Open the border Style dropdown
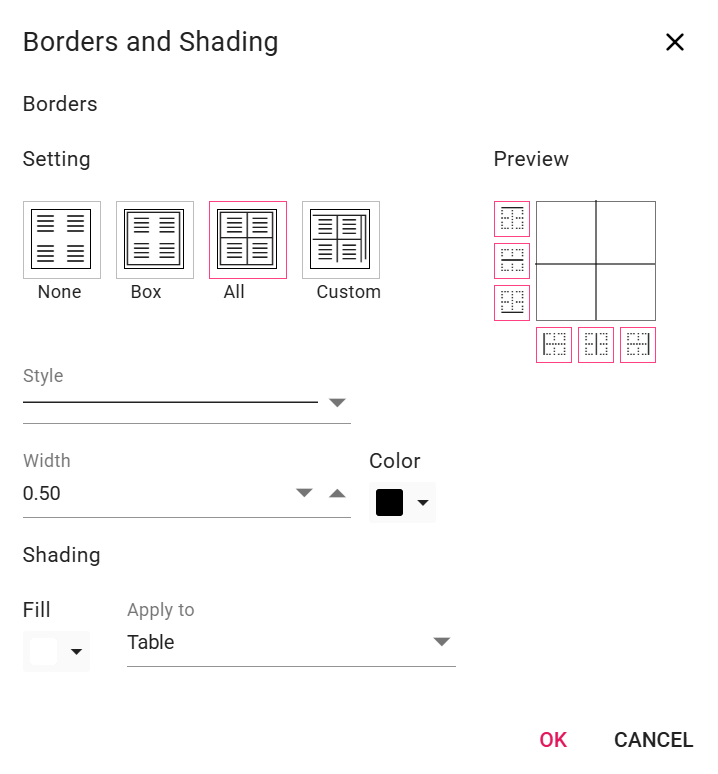 [x=337, y=403]
